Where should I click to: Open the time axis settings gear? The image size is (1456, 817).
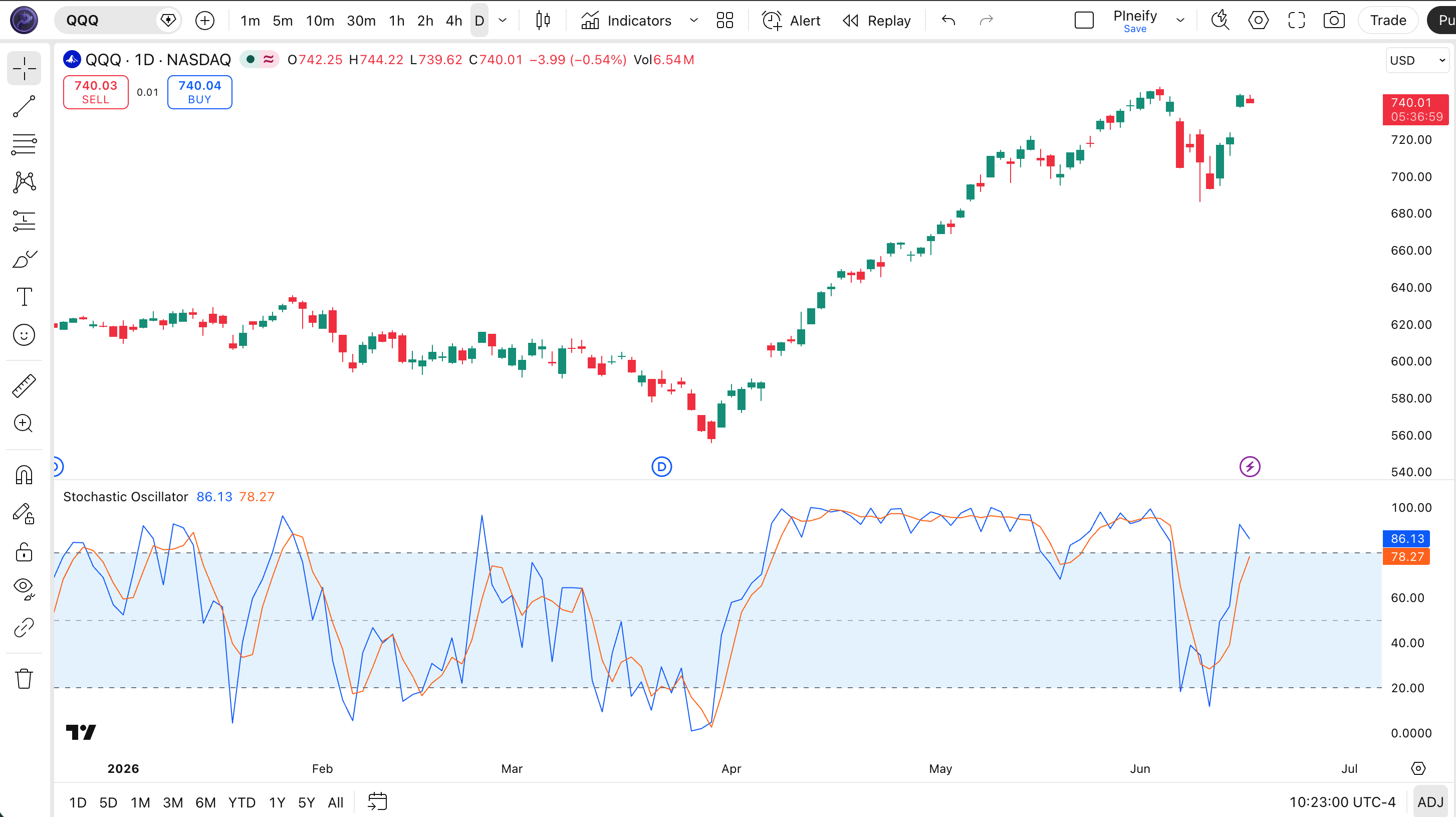point(1418,768)
